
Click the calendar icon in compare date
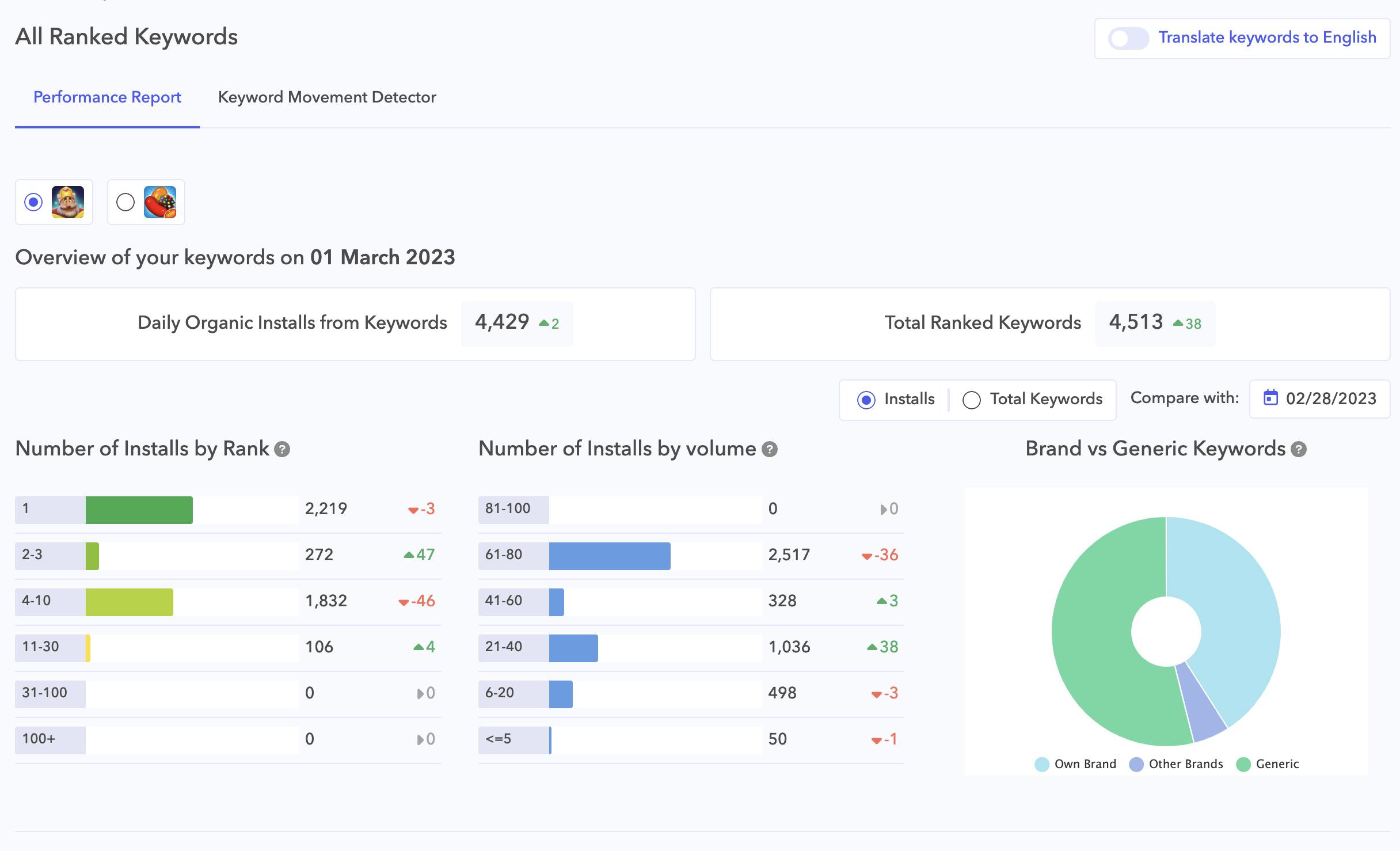pyautogui.click(x=1270, y=398)
